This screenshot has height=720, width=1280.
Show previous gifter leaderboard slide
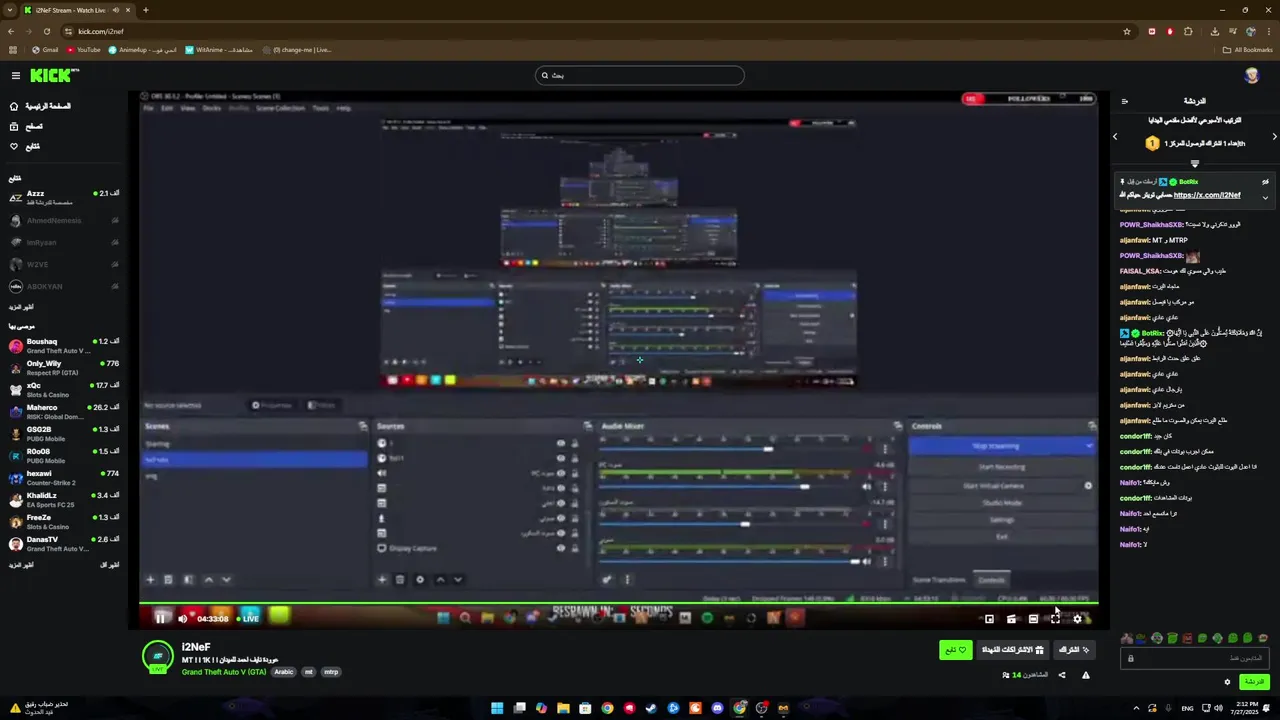point(1117,136)
